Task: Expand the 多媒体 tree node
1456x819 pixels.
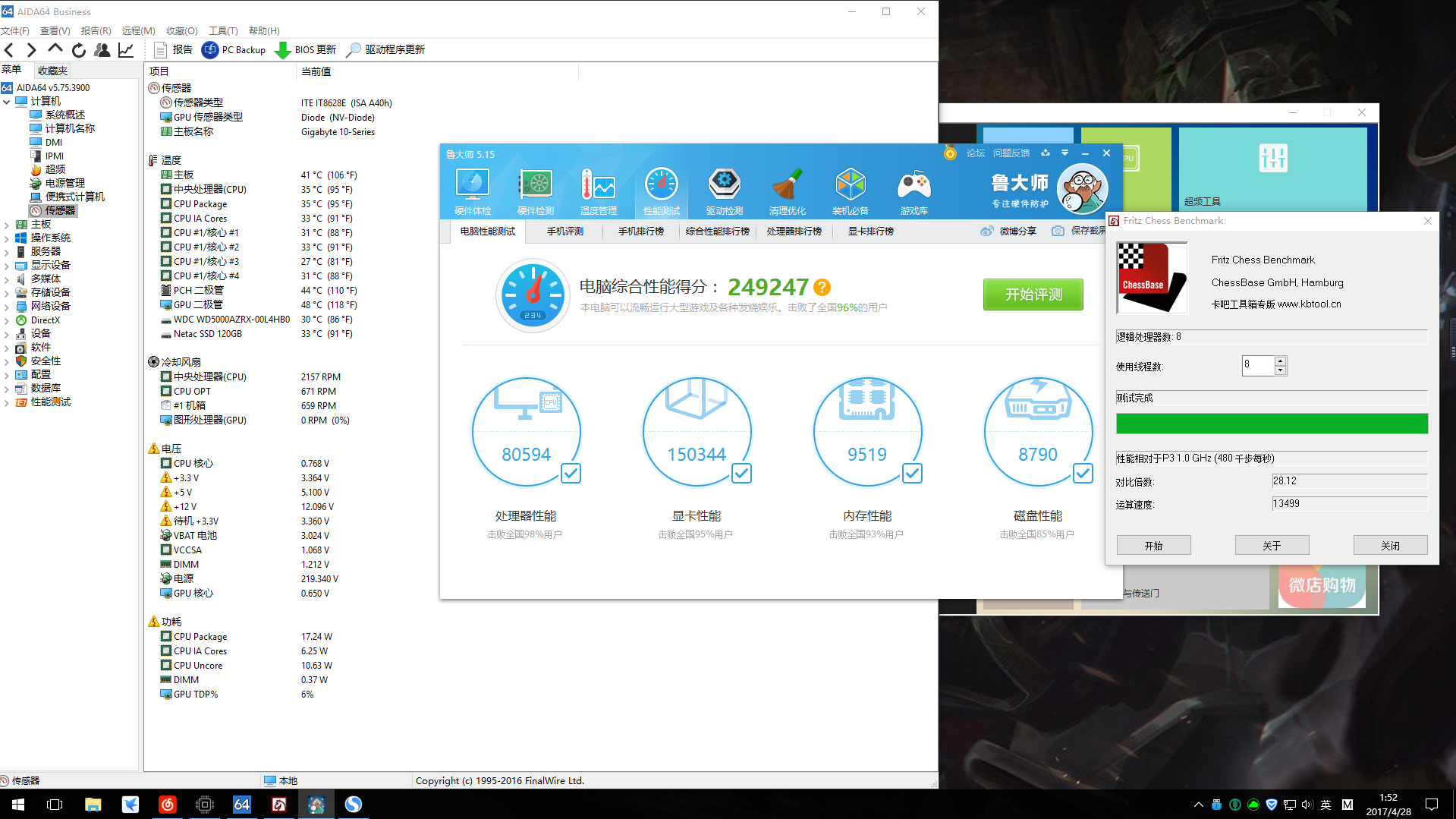Action: pyautogui.click(x=7, y=279)
